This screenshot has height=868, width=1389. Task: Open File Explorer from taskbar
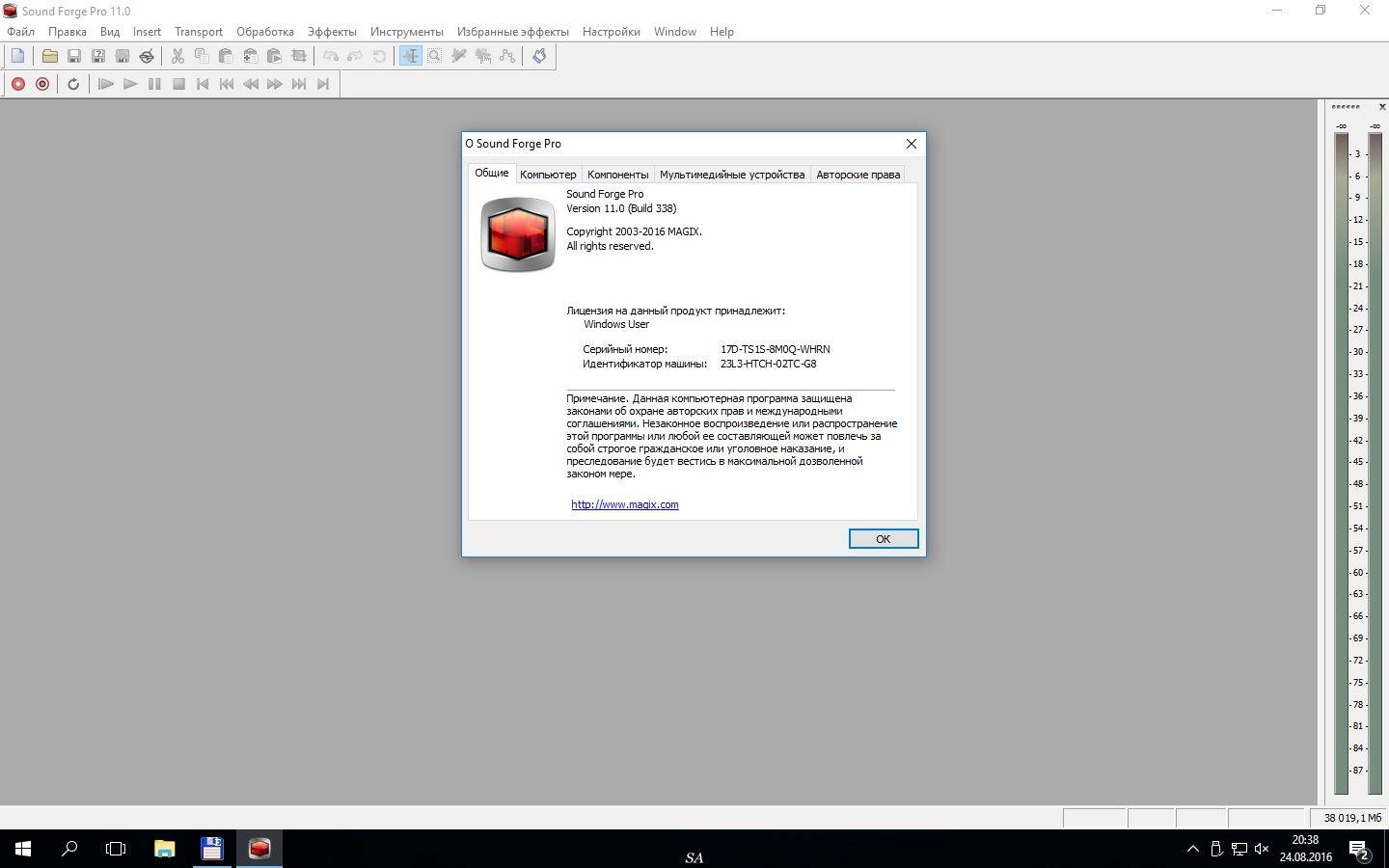pyautogui.click(x=165, y=849)
